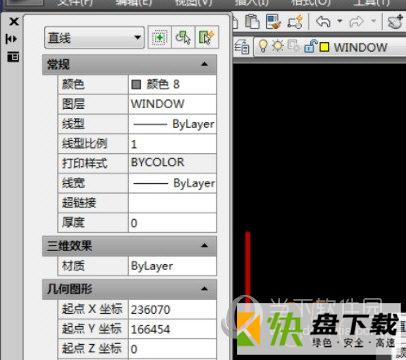The height and width of the screenshot is (360, 406).
Task: Open the 编辑(E) menu
Action: (x=133, y=3)
